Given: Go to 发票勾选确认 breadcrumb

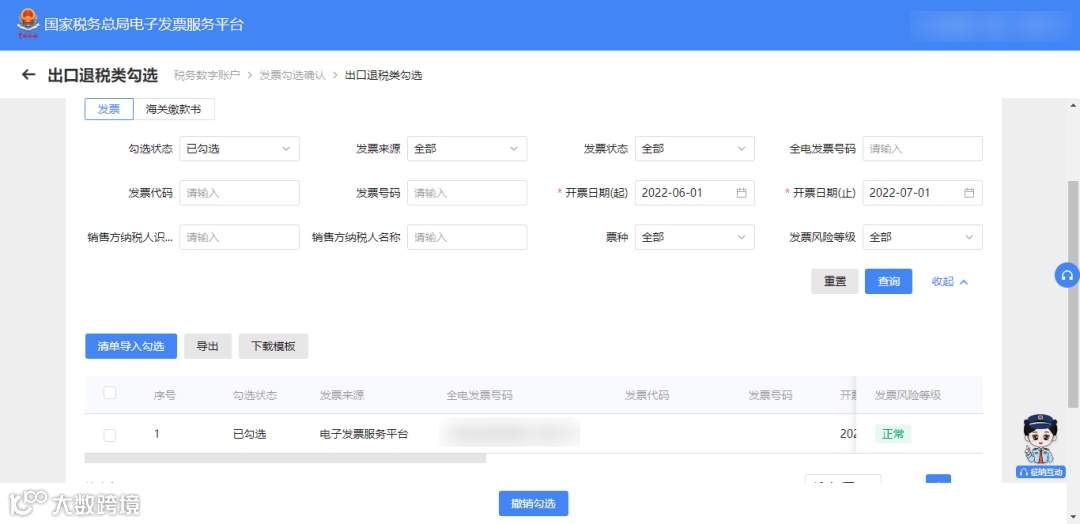Looking at the screenshot, I should point(292,75).
